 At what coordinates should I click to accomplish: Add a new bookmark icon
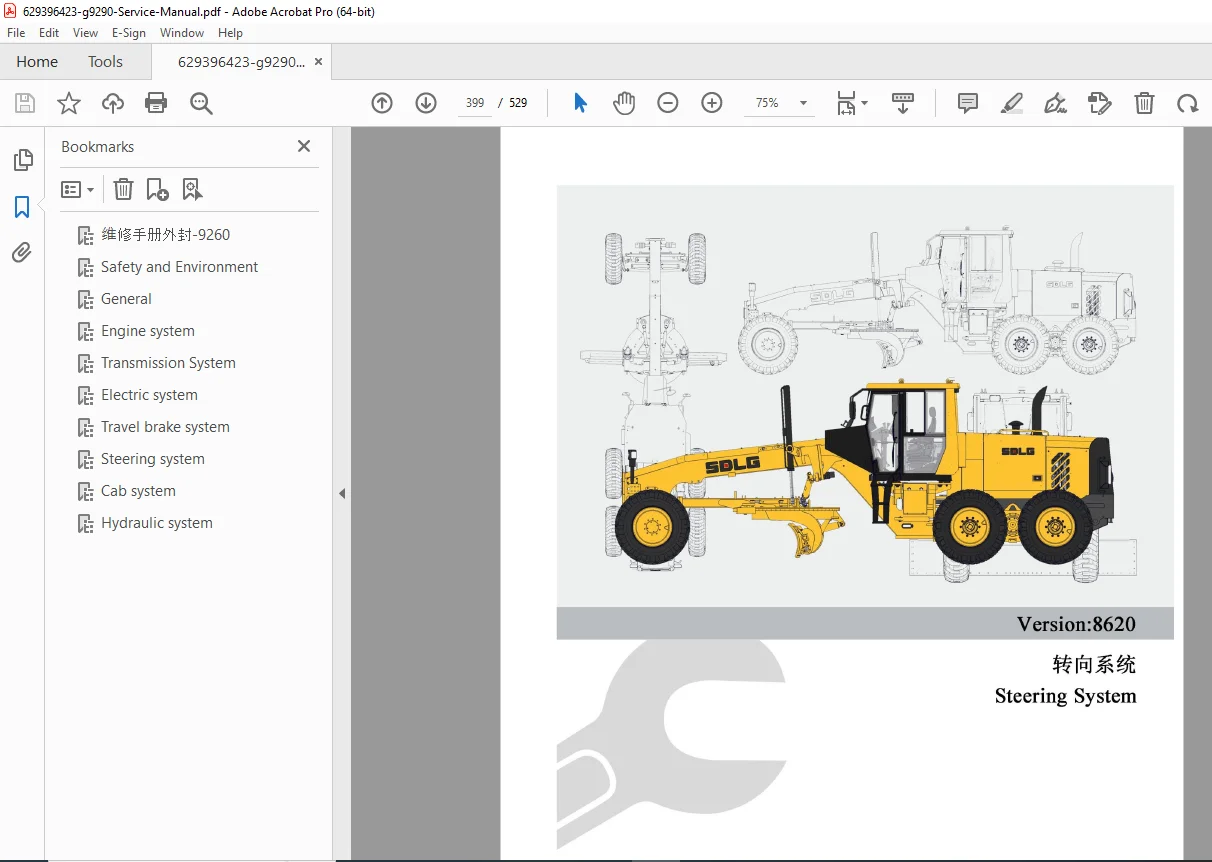[x=157, y=189]
